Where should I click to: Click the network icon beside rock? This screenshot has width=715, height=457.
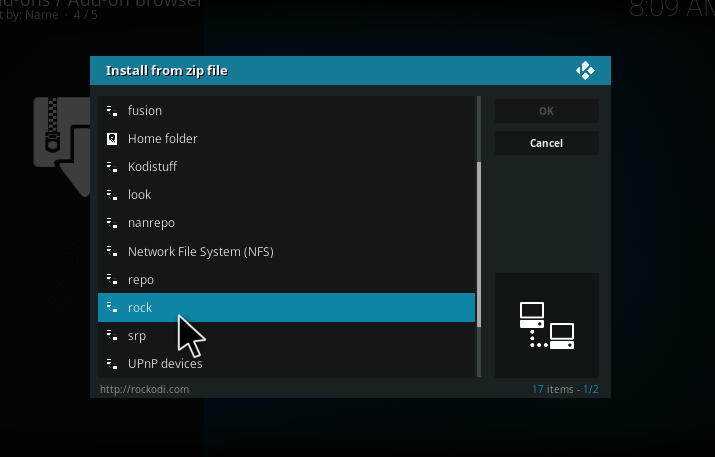(112, 307)
